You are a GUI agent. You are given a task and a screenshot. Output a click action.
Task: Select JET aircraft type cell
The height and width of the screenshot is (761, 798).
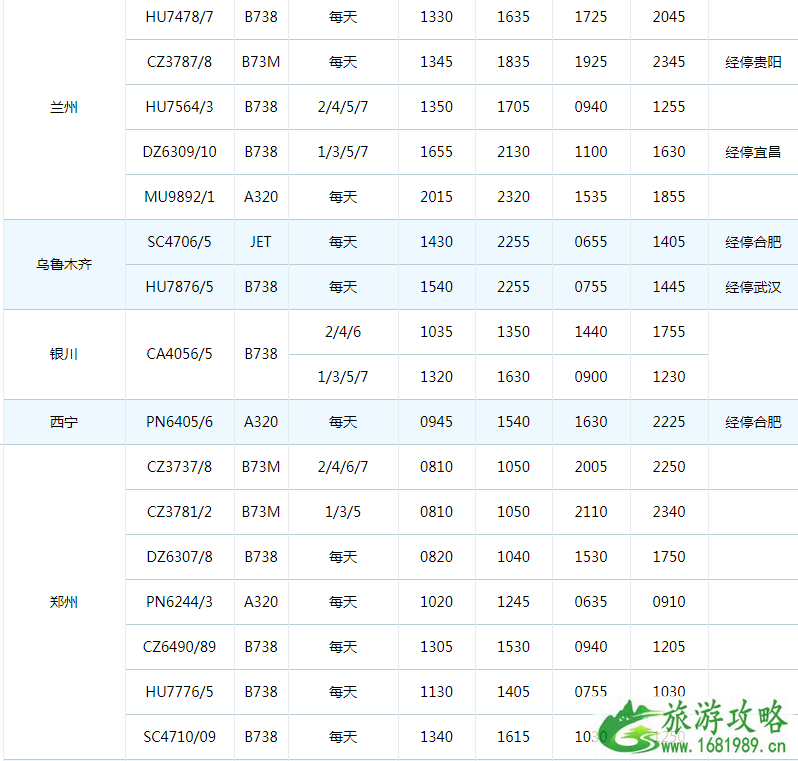click(x=261, y=242)
